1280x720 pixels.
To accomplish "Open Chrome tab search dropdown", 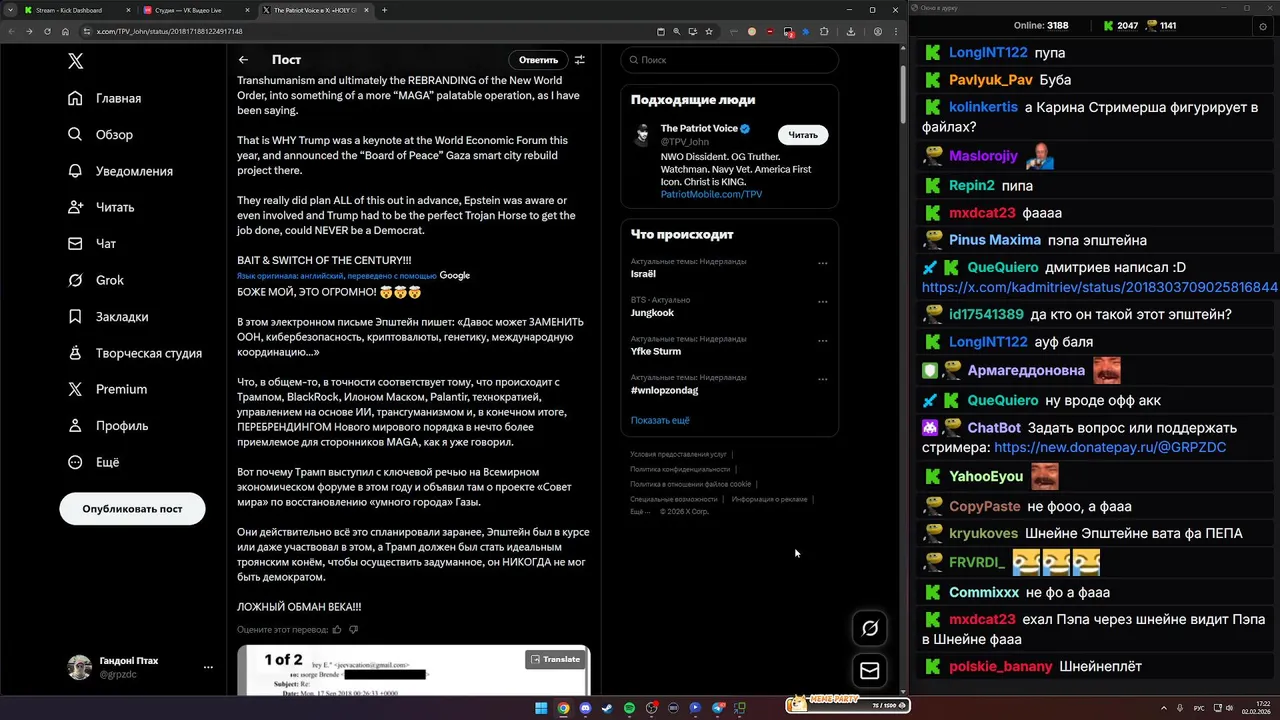I will click(x=11, y=10).
